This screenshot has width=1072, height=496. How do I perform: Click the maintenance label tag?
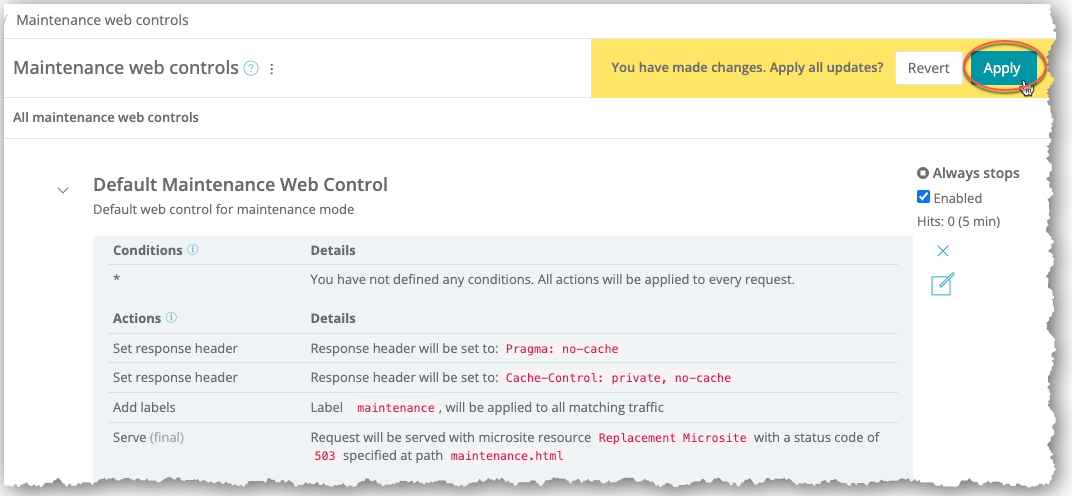click(x=396, y=408)
